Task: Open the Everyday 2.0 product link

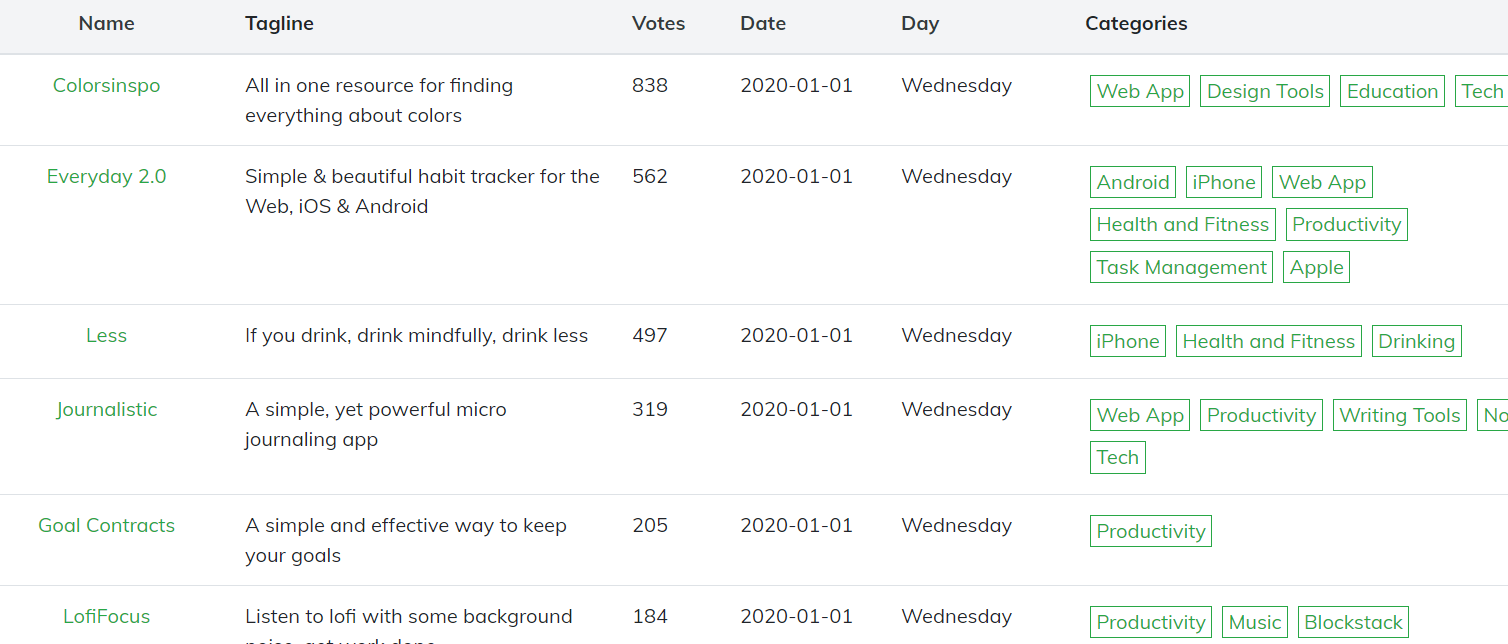Action: point(106,177)
